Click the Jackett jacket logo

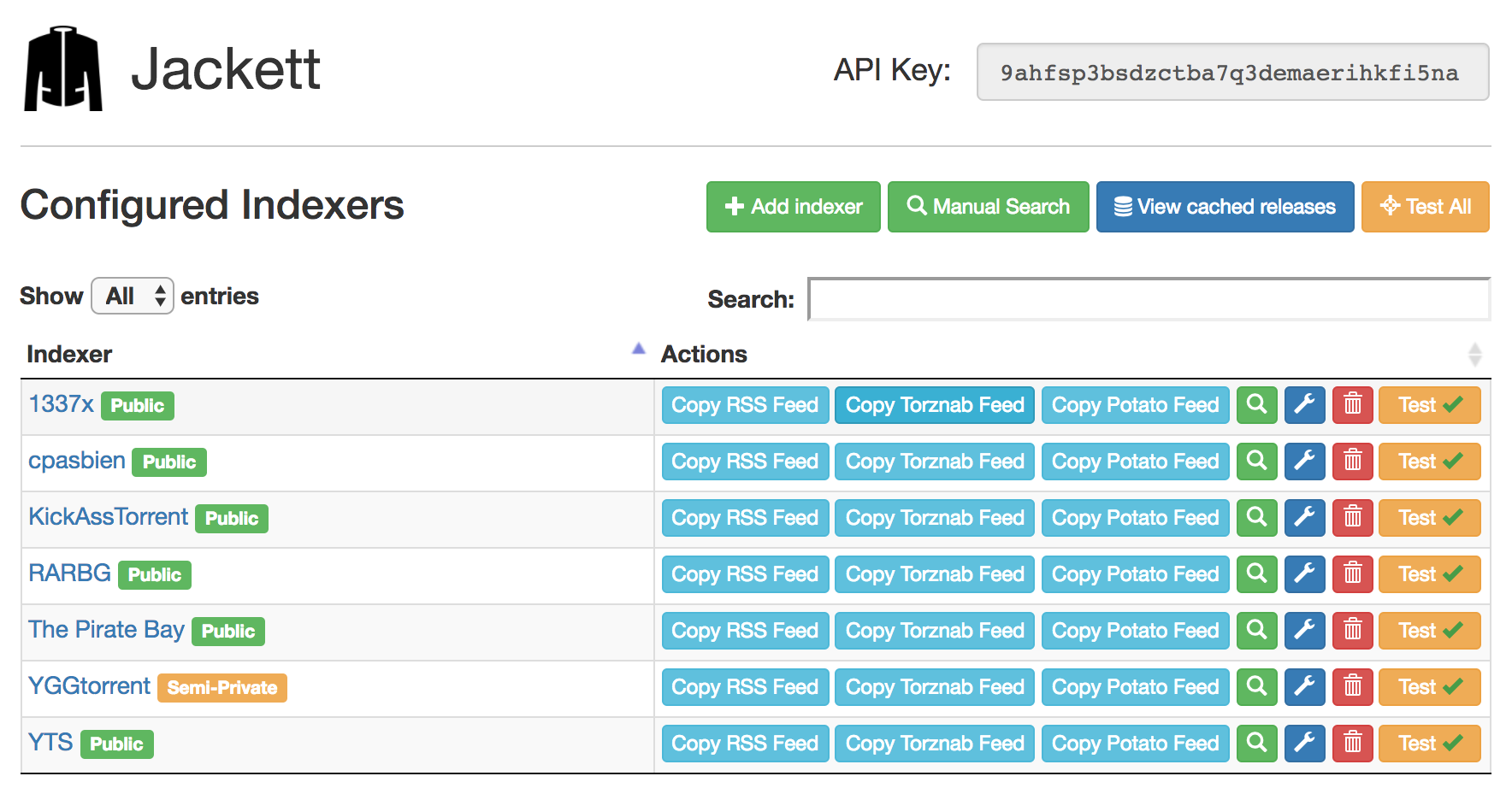pyautogui.click(x=63, y=68)
